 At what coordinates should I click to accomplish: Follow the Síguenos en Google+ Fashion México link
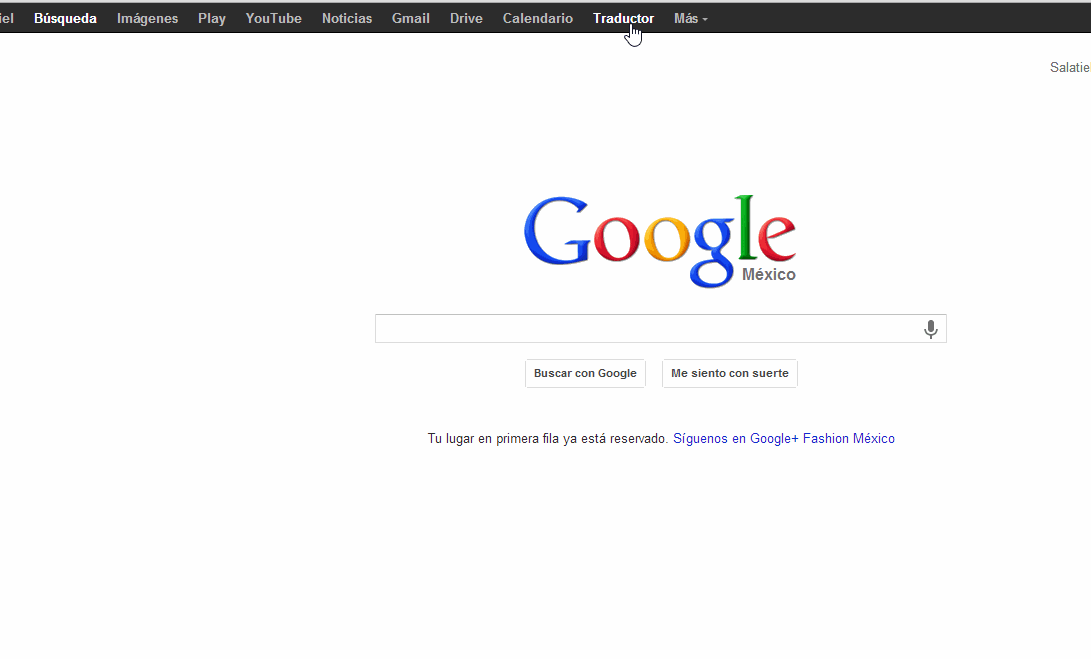(x=783, y=438)
